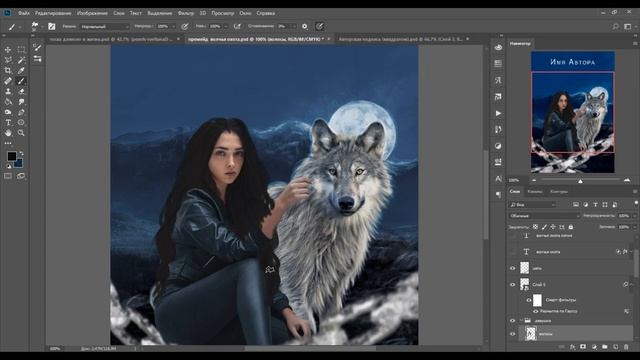Click the Navigator zoom slider handle
Screen dimensions: 640x360
580,180
